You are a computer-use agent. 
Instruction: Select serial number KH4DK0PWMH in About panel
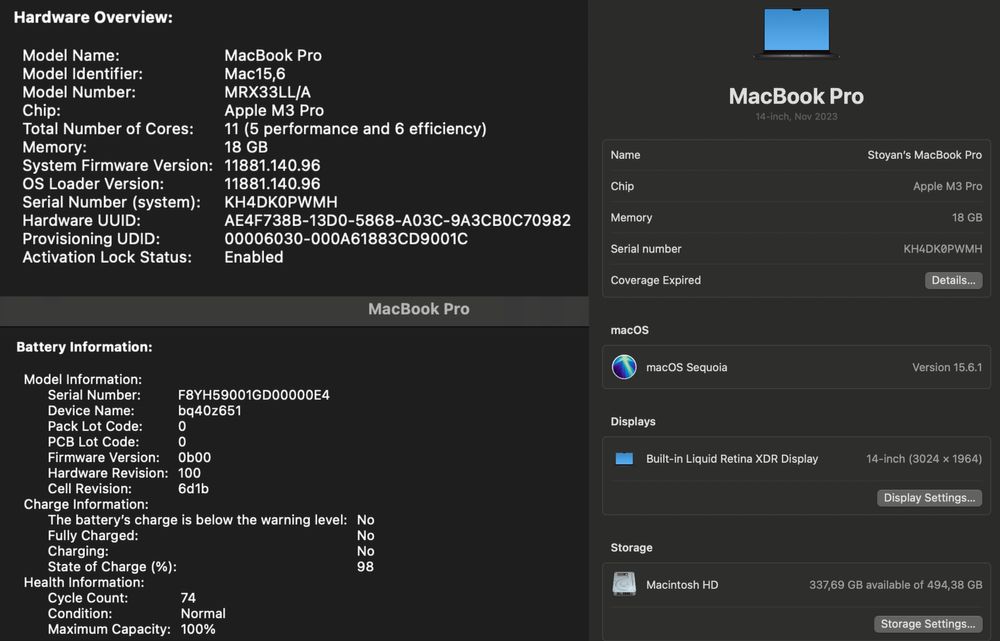(x=943, y=249)
